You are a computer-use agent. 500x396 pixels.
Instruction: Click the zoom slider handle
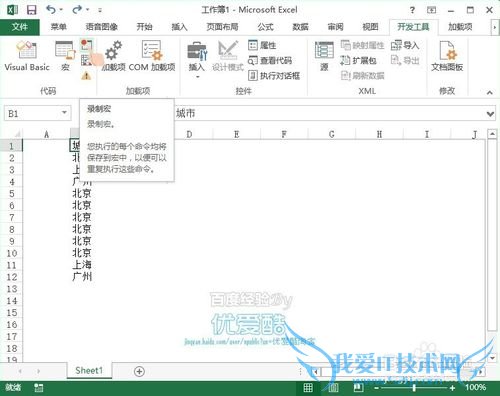pyautogui.click(x=414, y=388)
